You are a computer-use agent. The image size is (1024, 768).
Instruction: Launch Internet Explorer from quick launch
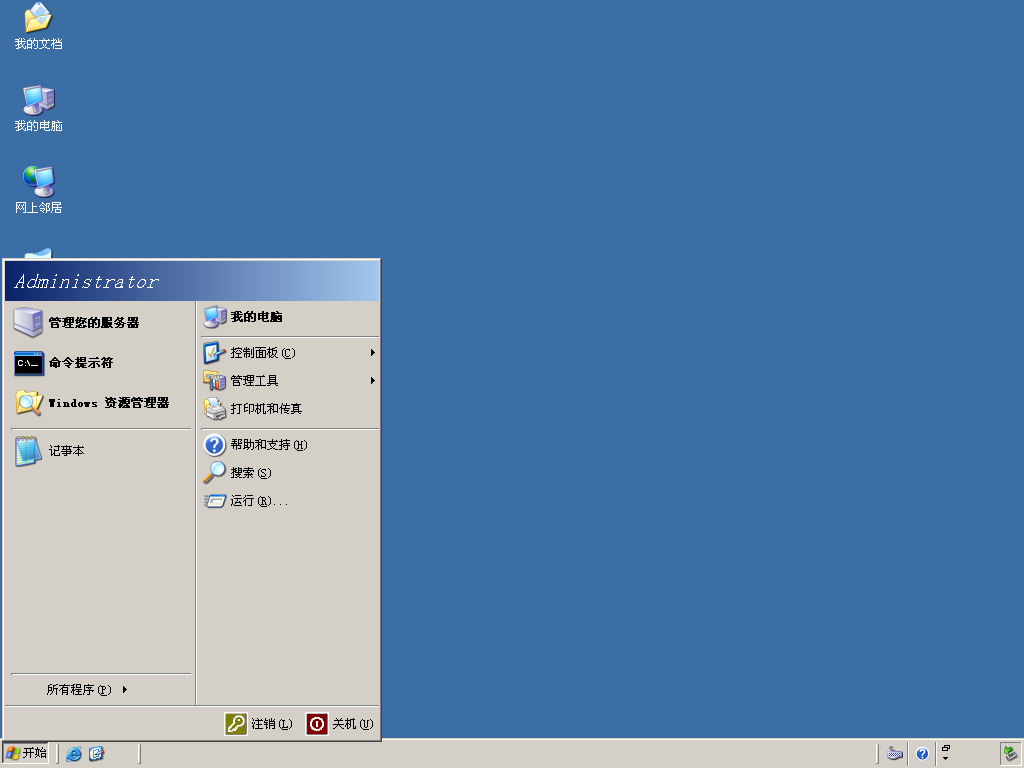[x=74, y=754]
